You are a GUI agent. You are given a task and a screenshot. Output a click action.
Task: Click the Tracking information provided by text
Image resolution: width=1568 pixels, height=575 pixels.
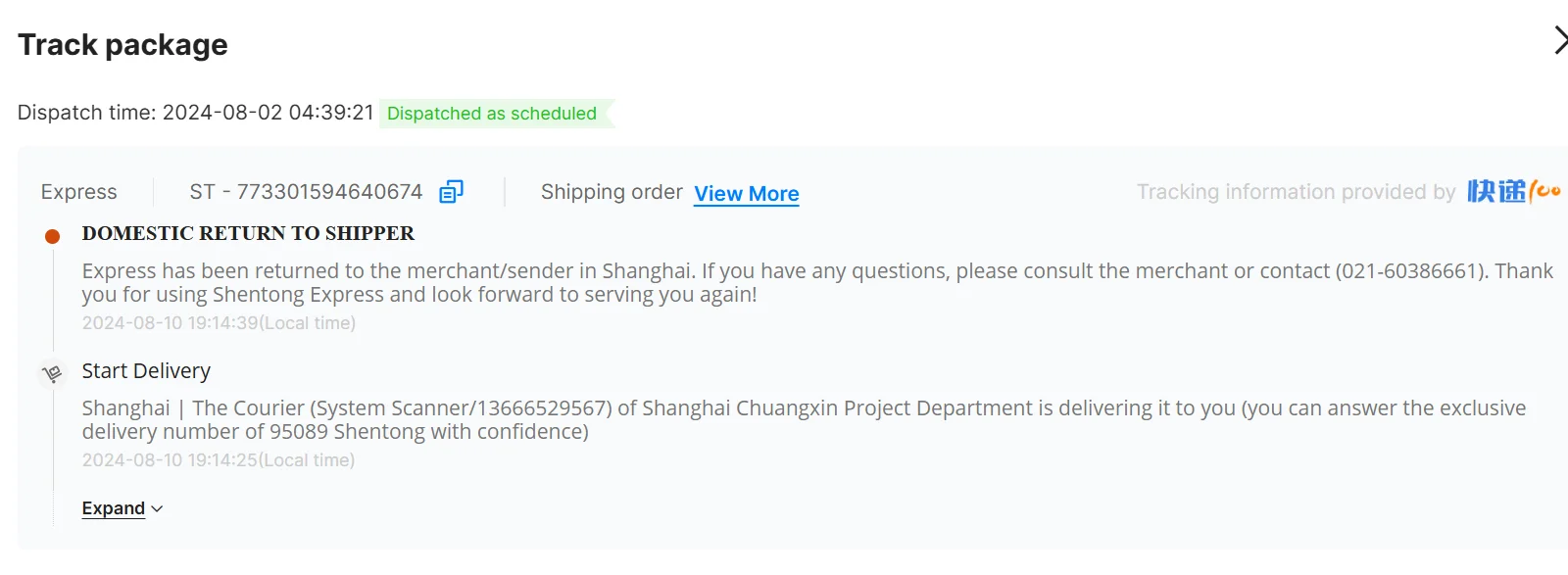coord(1296,192)
